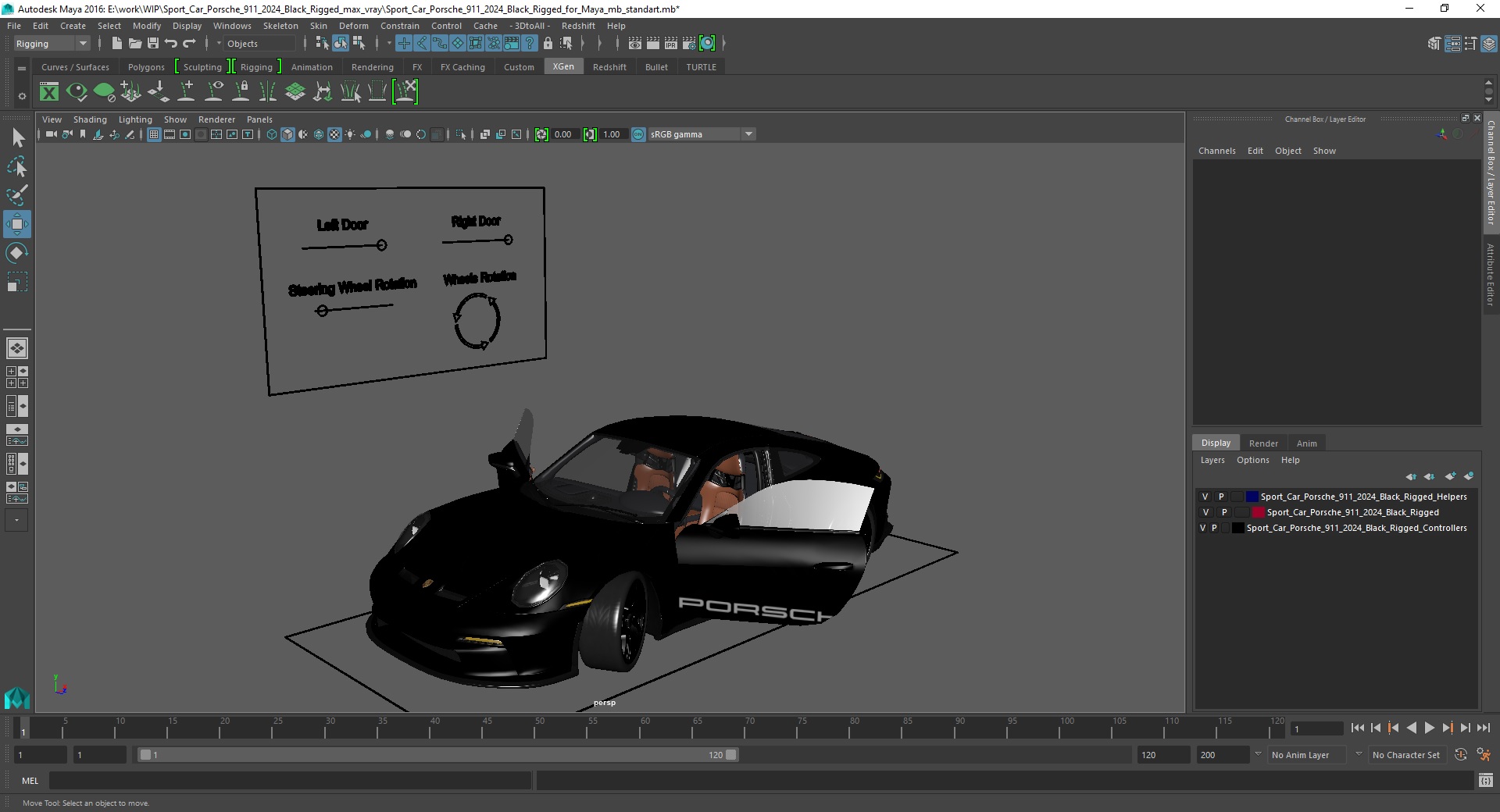Go to end of playback range
The height and width of the screenshot is (812, 1500).
click(1483, 728)
